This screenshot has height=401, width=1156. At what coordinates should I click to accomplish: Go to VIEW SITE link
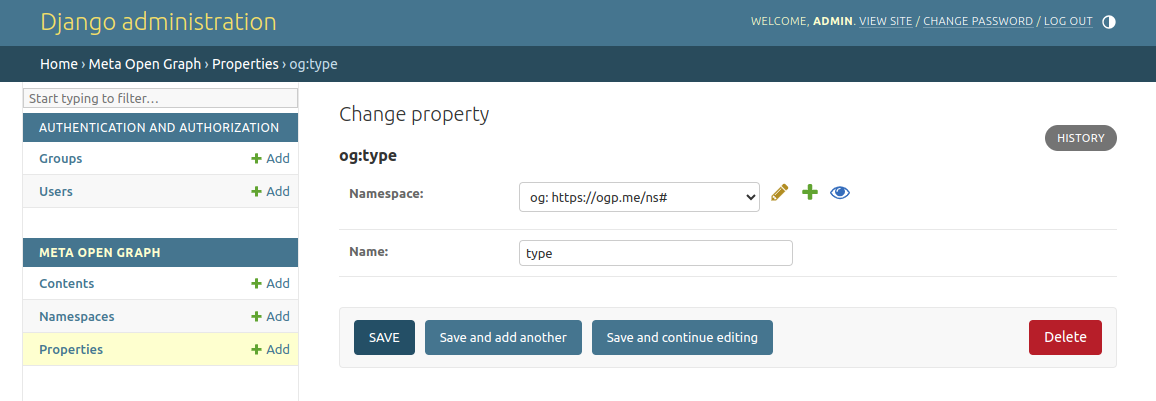click(x=885, y=21)
